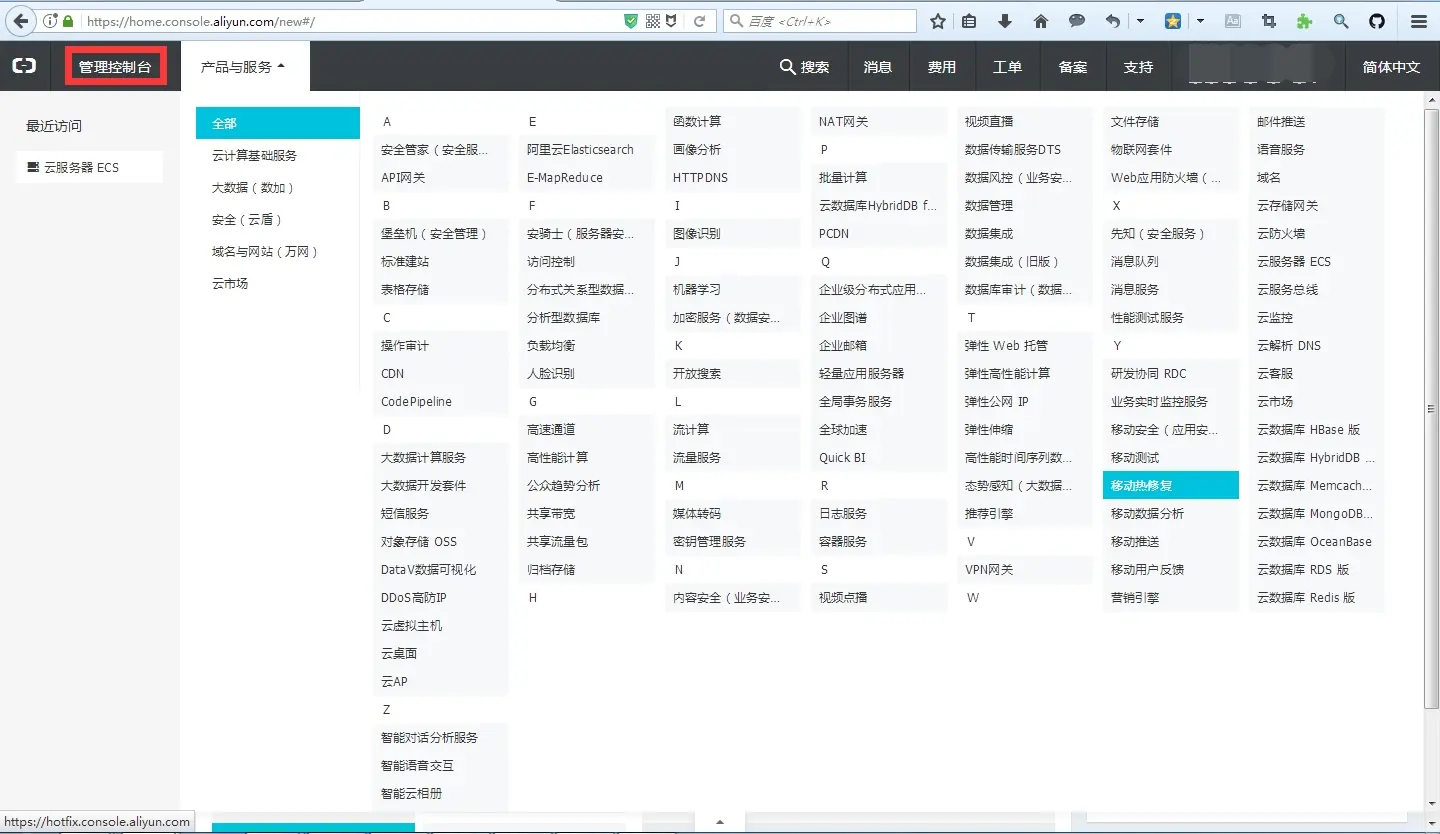Click the 管理控制台 button

(x=114, y=66)
